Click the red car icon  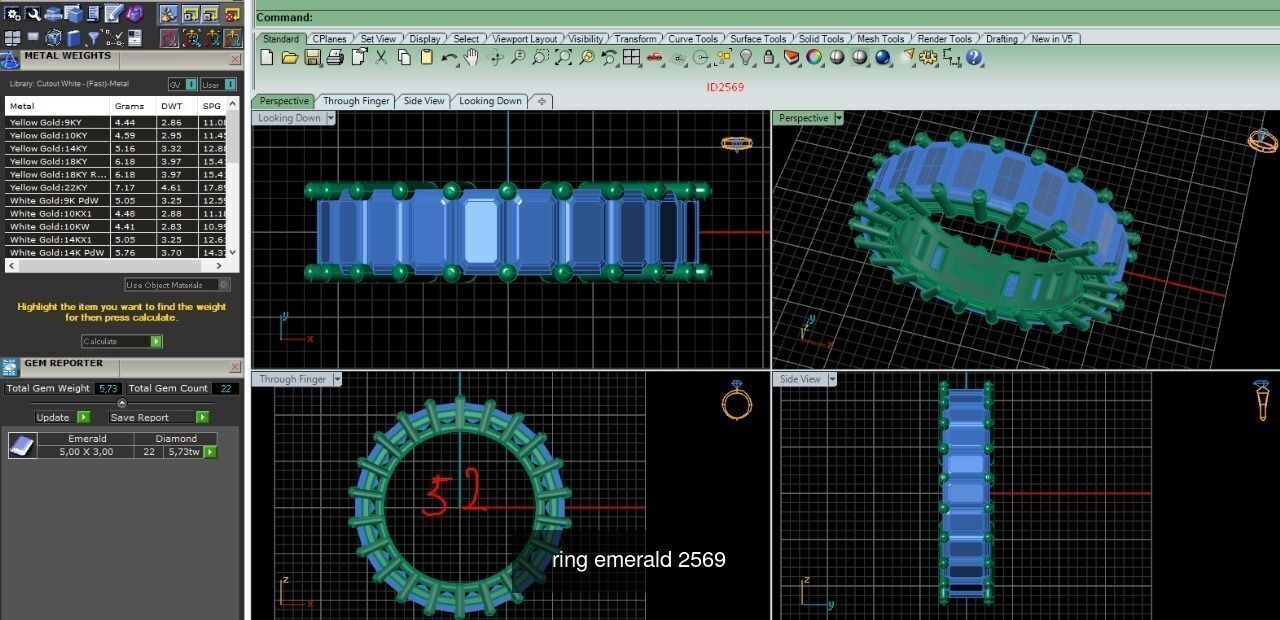655,58
